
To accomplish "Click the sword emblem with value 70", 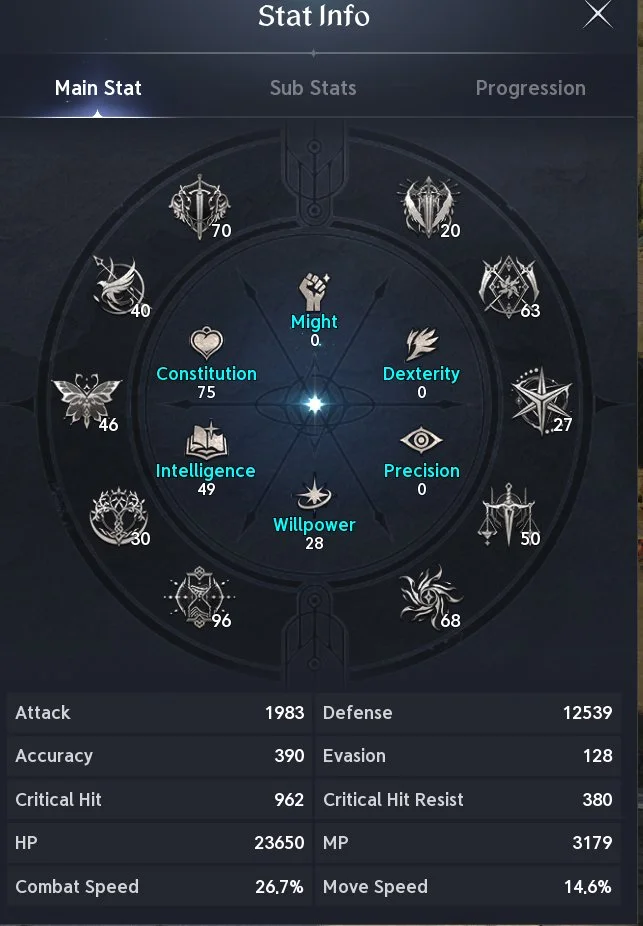I will 200,206.
